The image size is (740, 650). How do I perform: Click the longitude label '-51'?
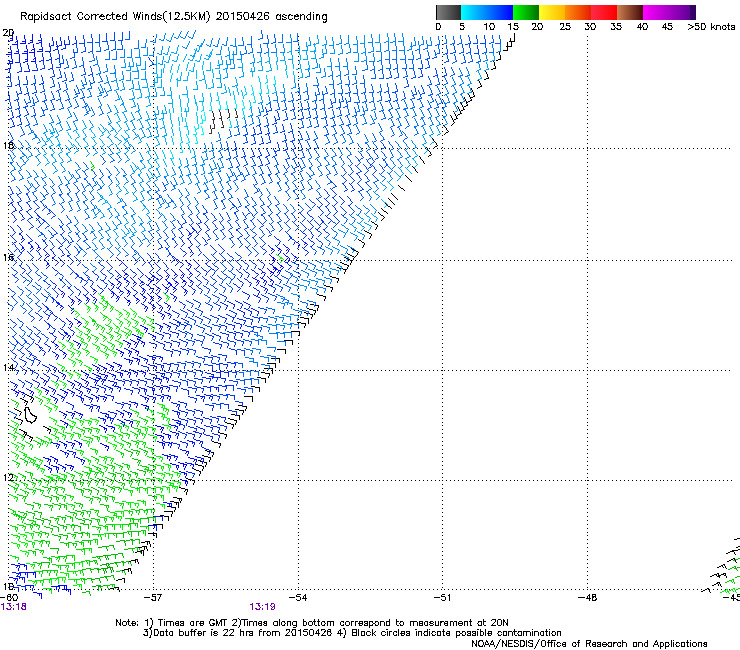tap(442, 598)
